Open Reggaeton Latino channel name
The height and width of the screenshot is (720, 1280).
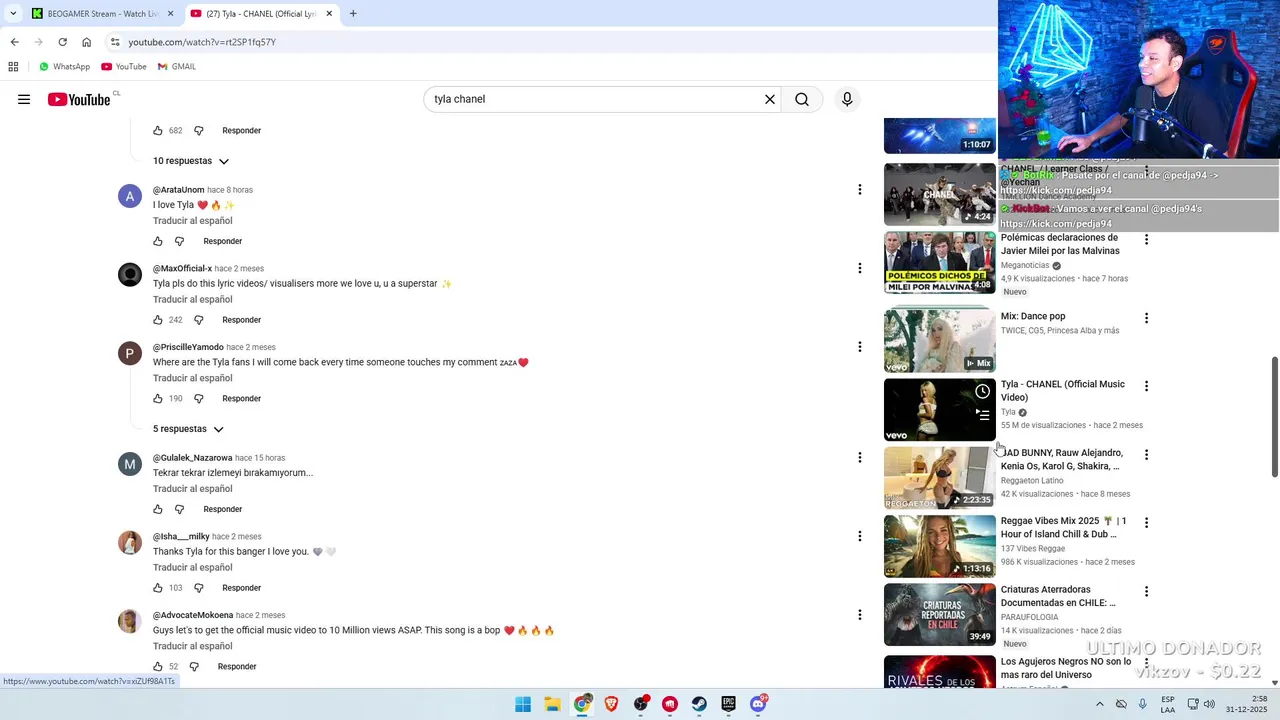1032,481
